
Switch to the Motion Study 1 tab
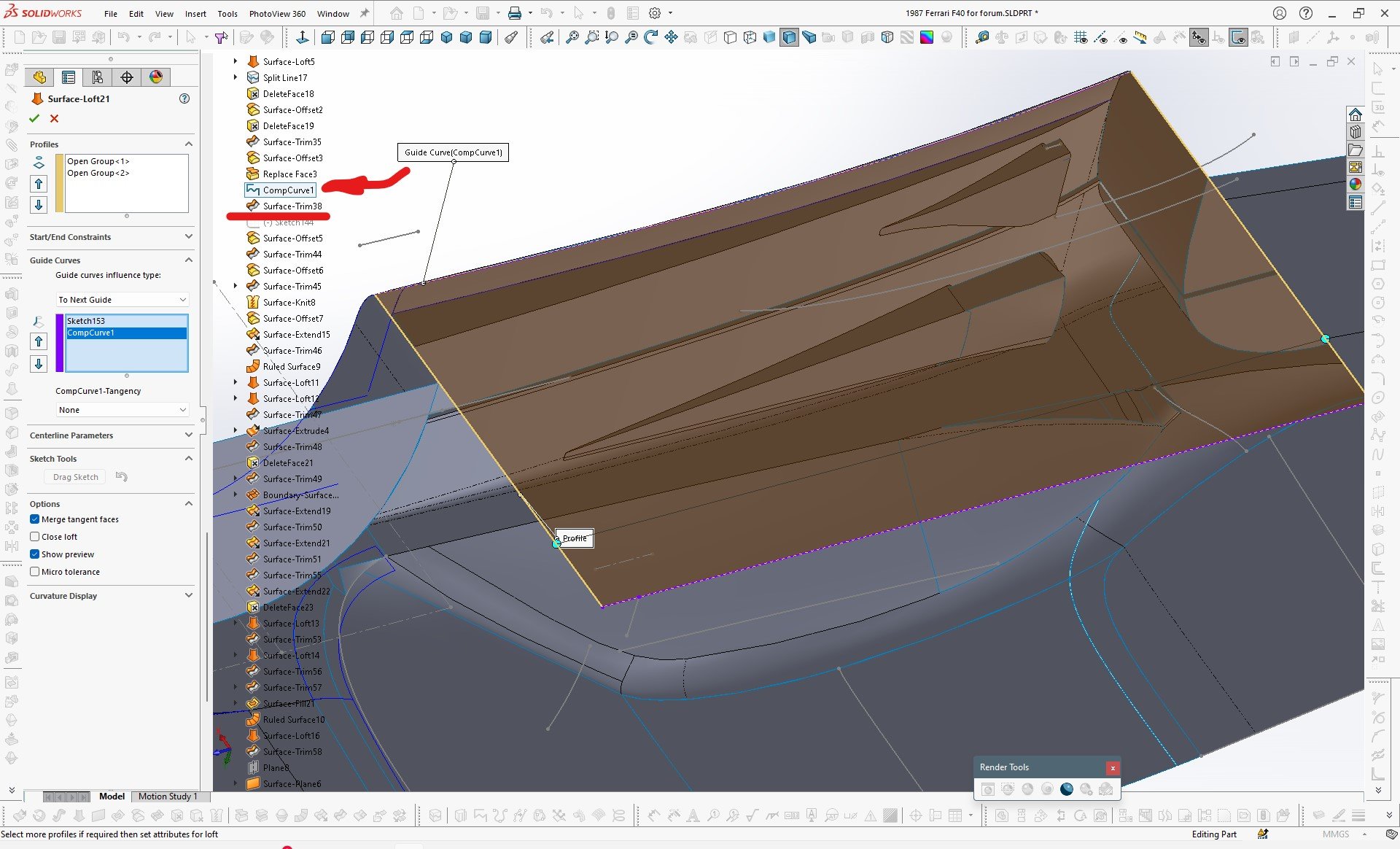coord(167,796)
